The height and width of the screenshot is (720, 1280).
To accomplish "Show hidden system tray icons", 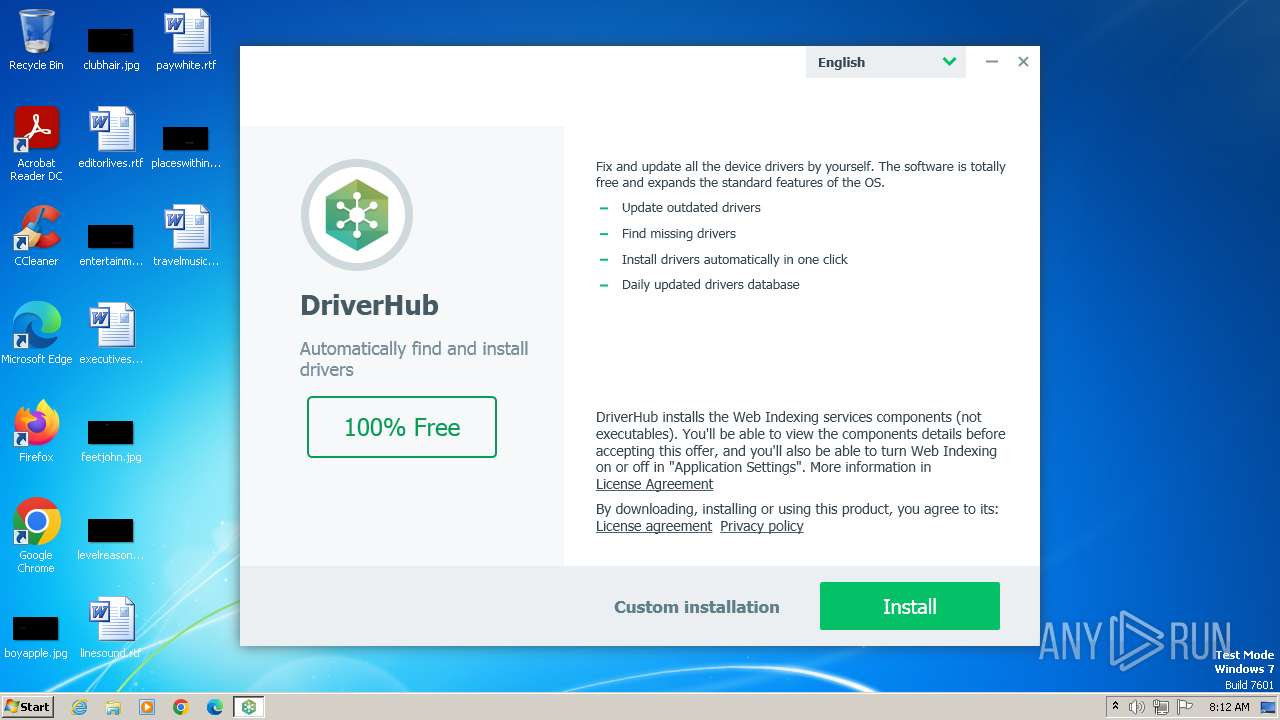I will tap(1115, 707).
